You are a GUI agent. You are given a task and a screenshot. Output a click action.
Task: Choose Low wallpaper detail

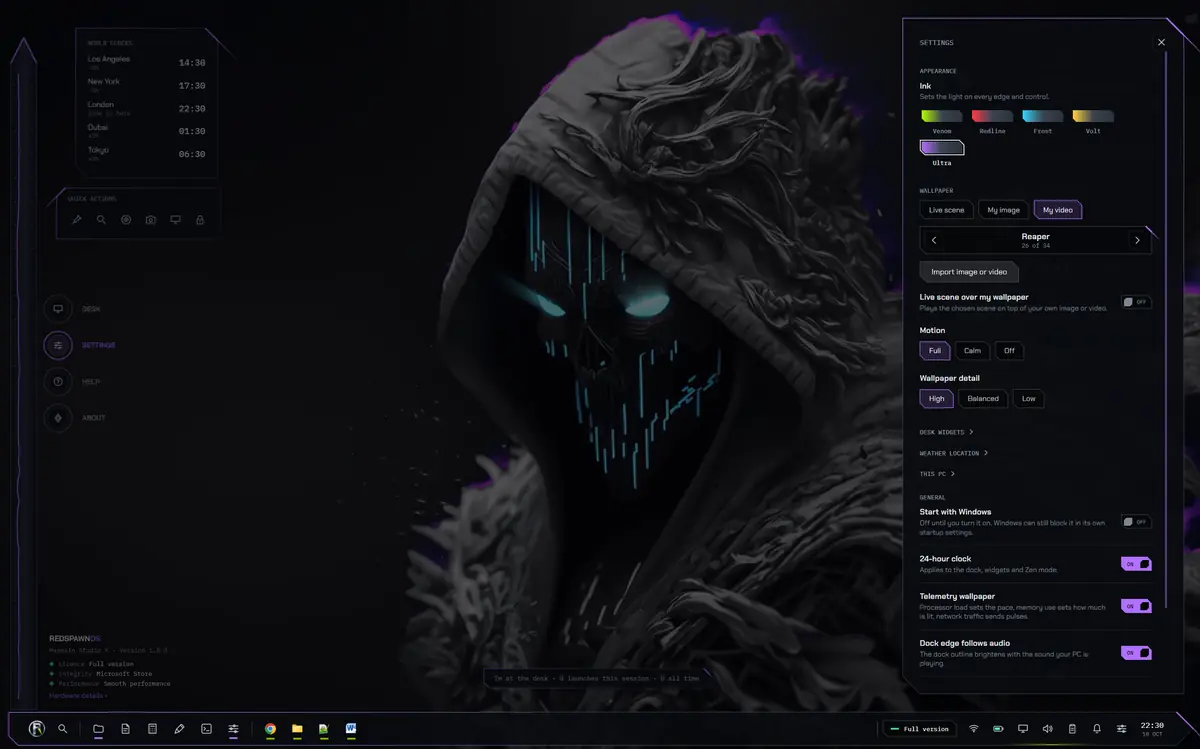tap(1028, 399)
